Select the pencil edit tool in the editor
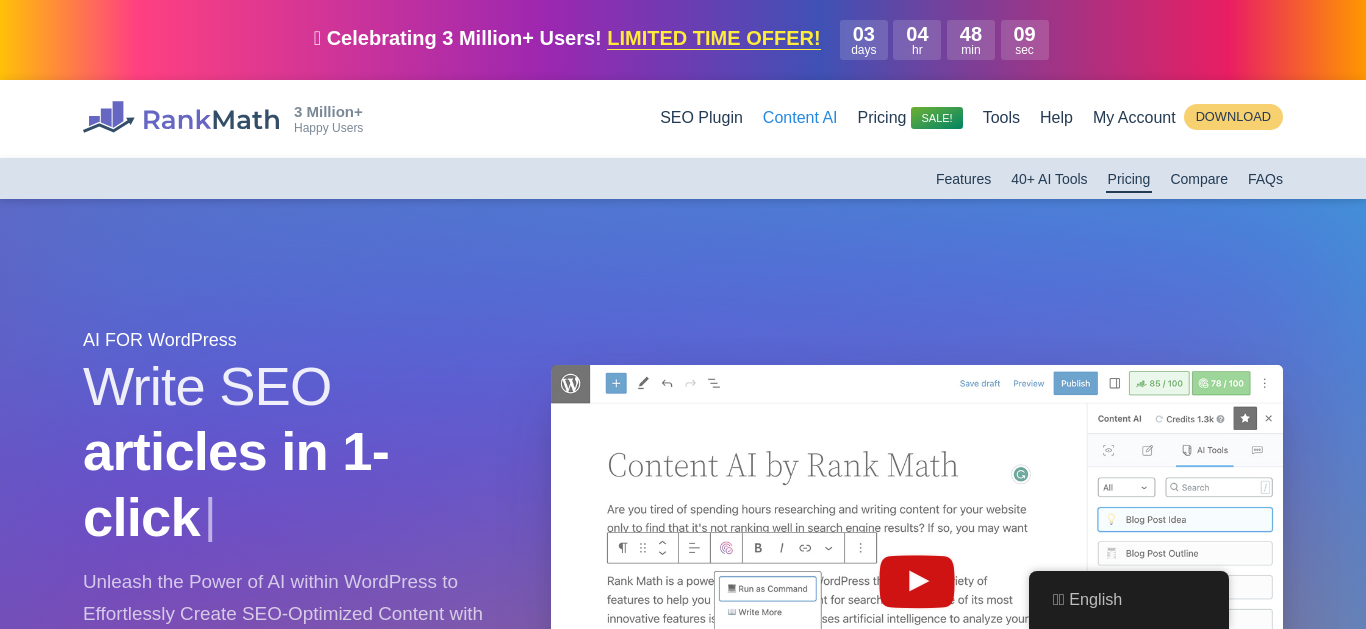 click(x=643, y=383)
